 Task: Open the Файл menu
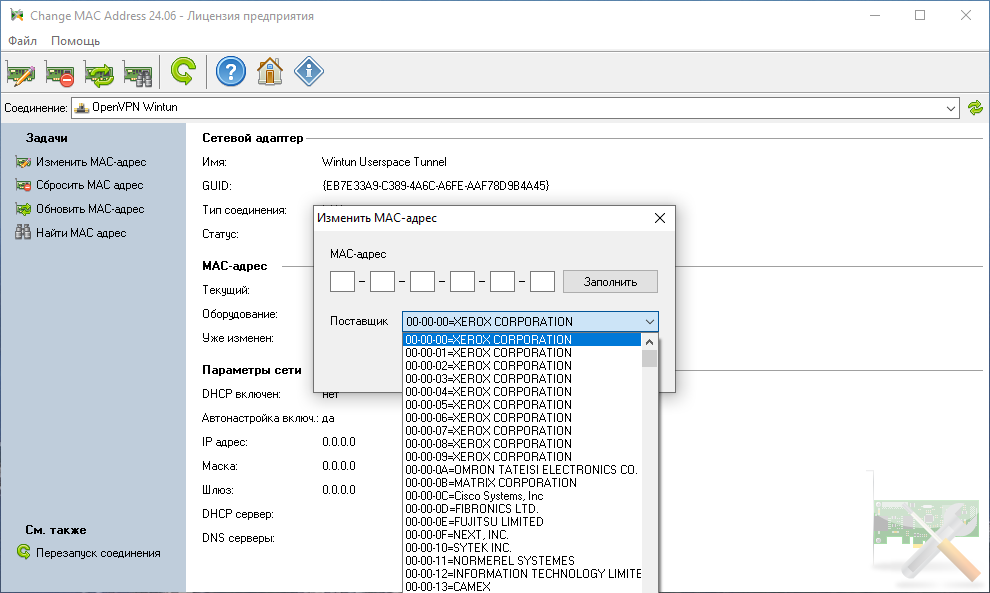point(22,40)
